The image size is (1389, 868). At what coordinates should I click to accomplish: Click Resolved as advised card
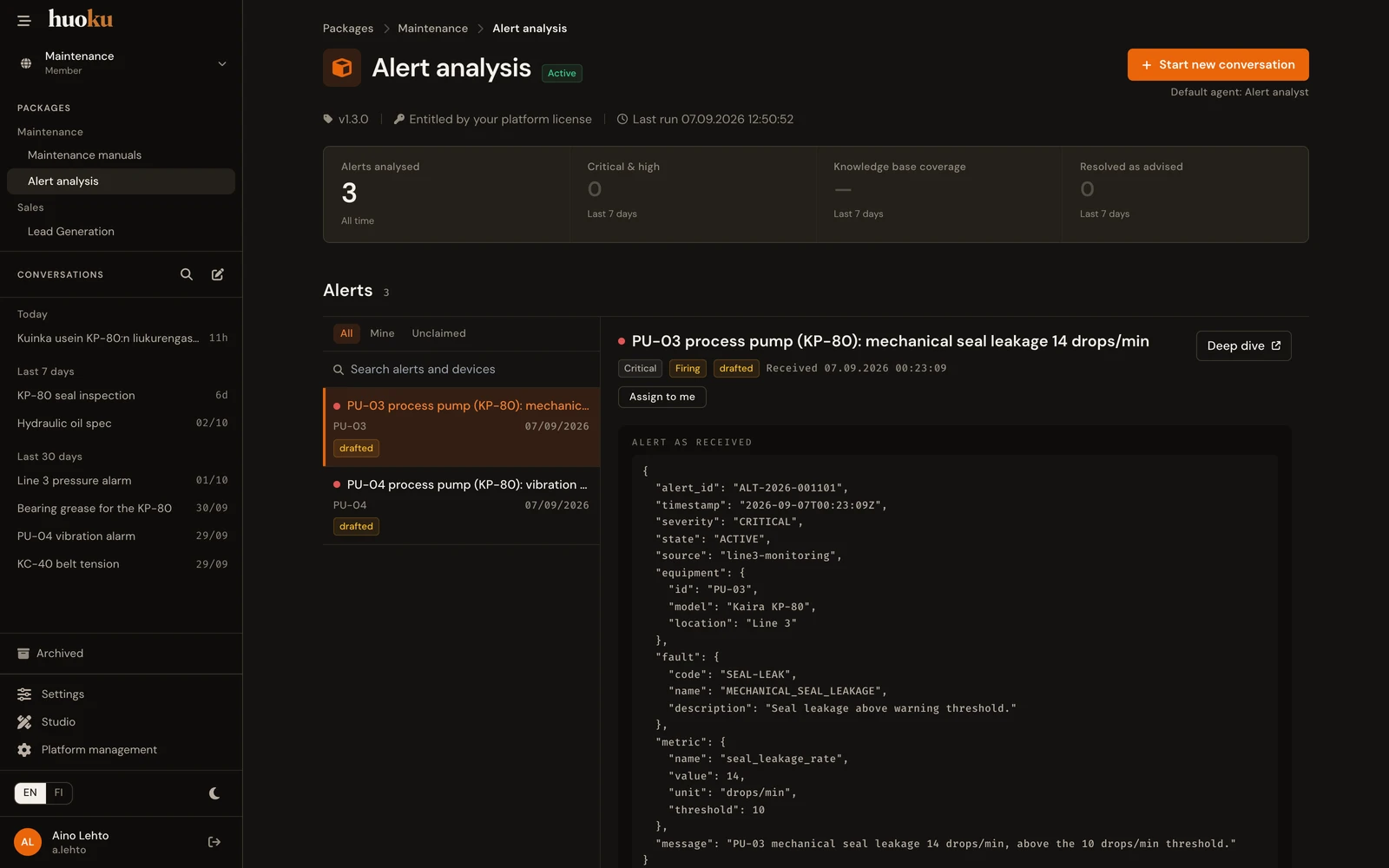[x=1185, y=194]
